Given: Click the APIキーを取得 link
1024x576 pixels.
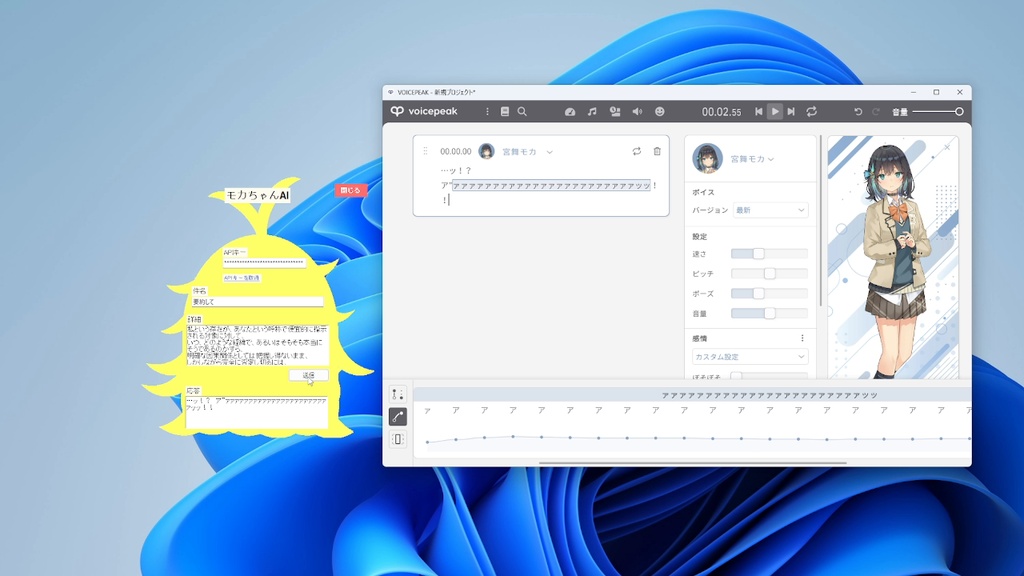Looking at the screenshot, I should coord(242,278).
